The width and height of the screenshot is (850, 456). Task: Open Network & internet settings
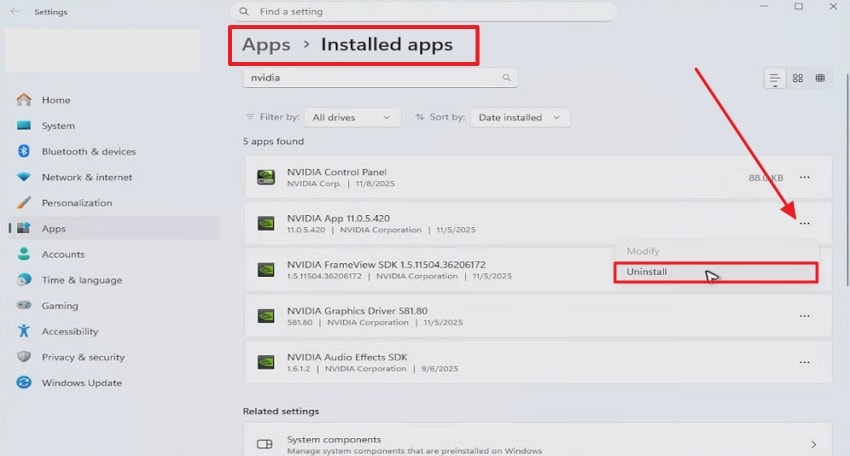pyautogui.click(x=114, y=177)
